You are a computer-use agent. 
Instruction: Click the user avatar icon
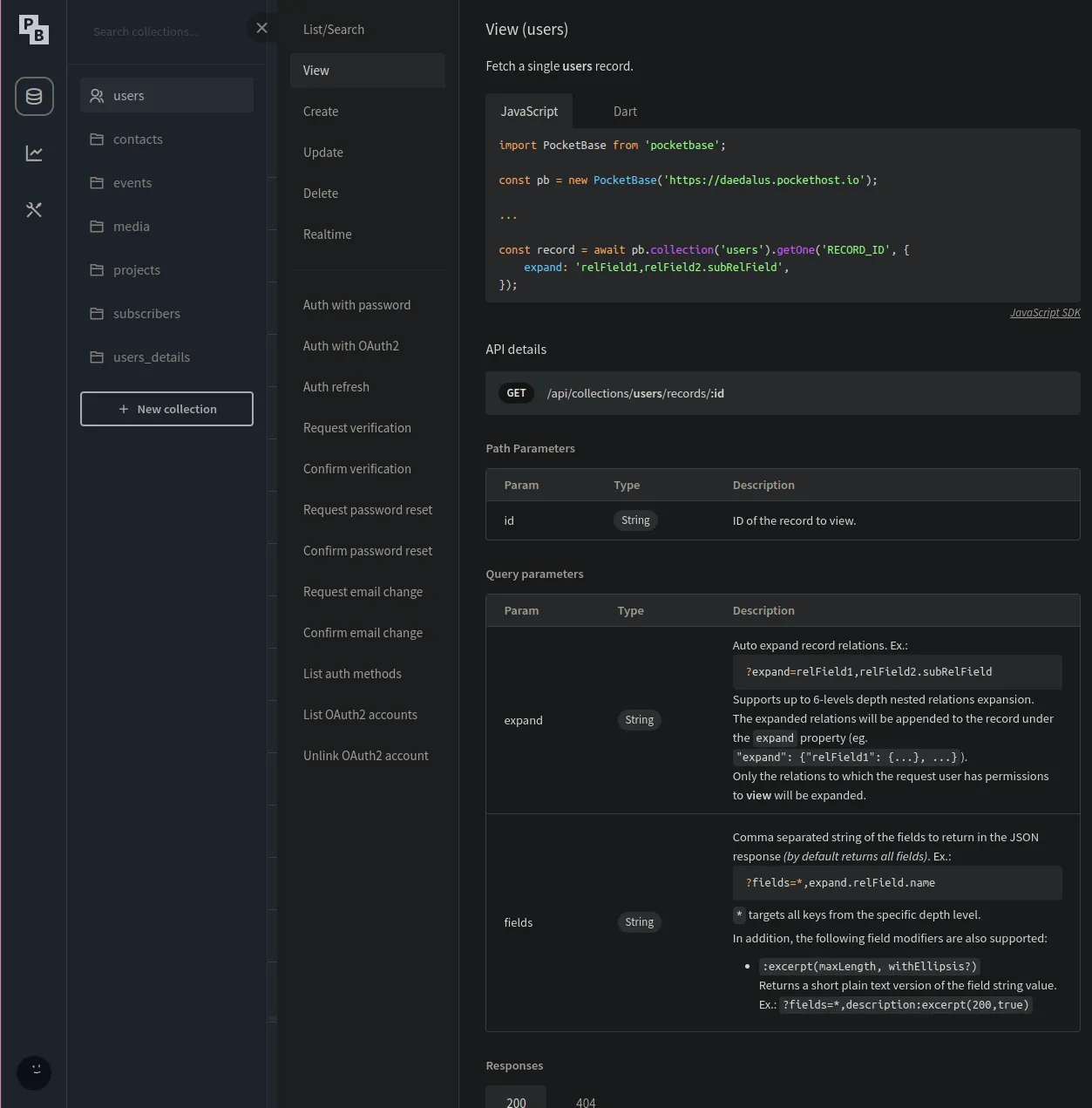coord(34,1071)
